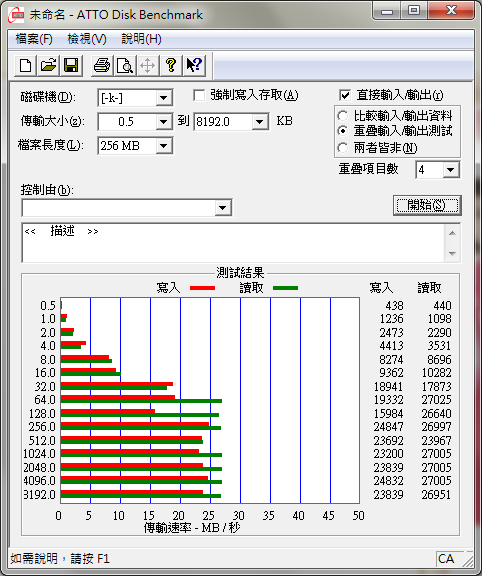Open the 檔案(F) menu
Image resolution: width=482 pixels, height=576 pixels.
pyautogui.click(x=34, y=39)
